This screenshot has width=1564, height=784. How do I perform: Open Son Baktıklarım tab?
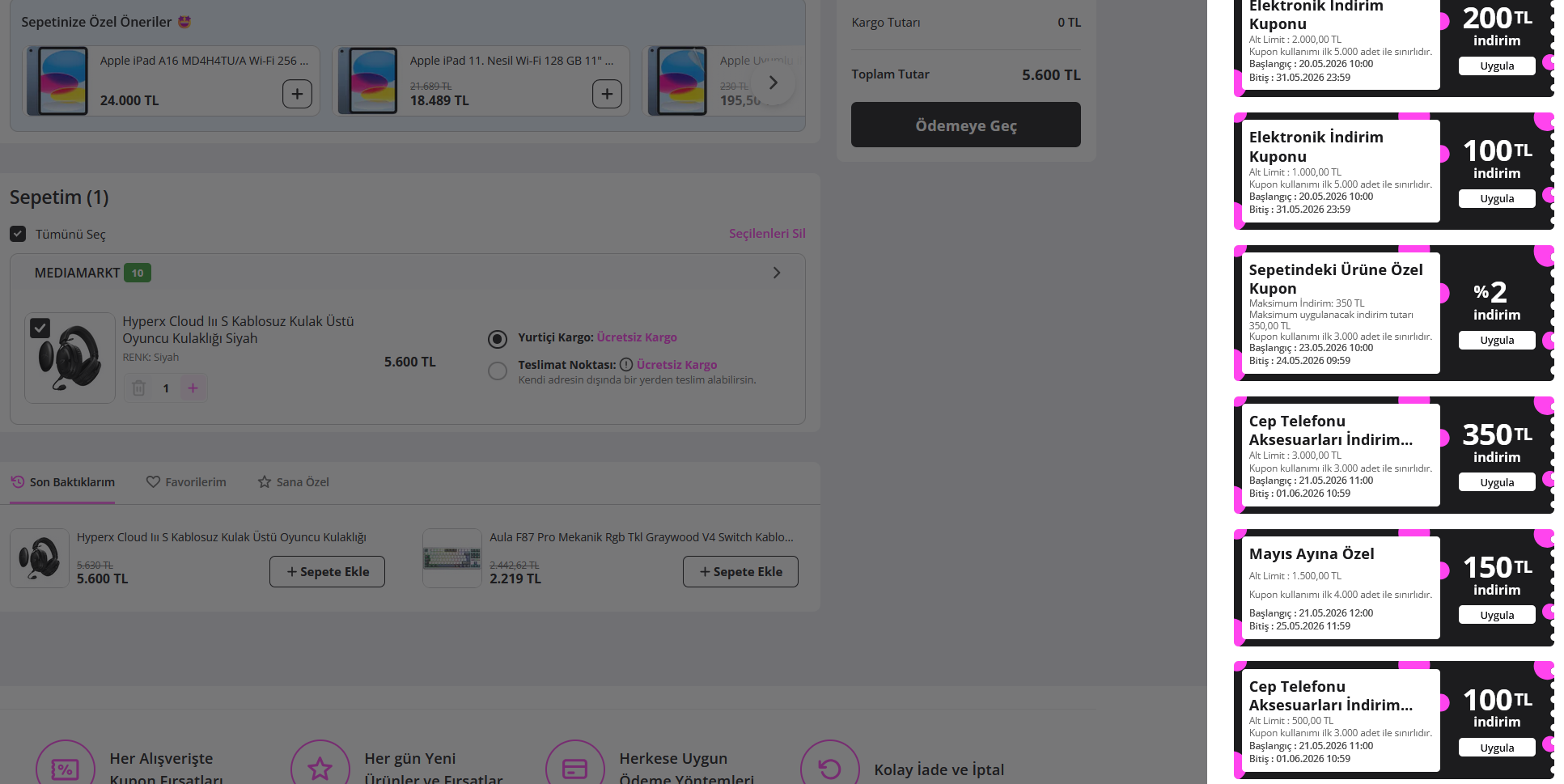(x=62, y=482)
